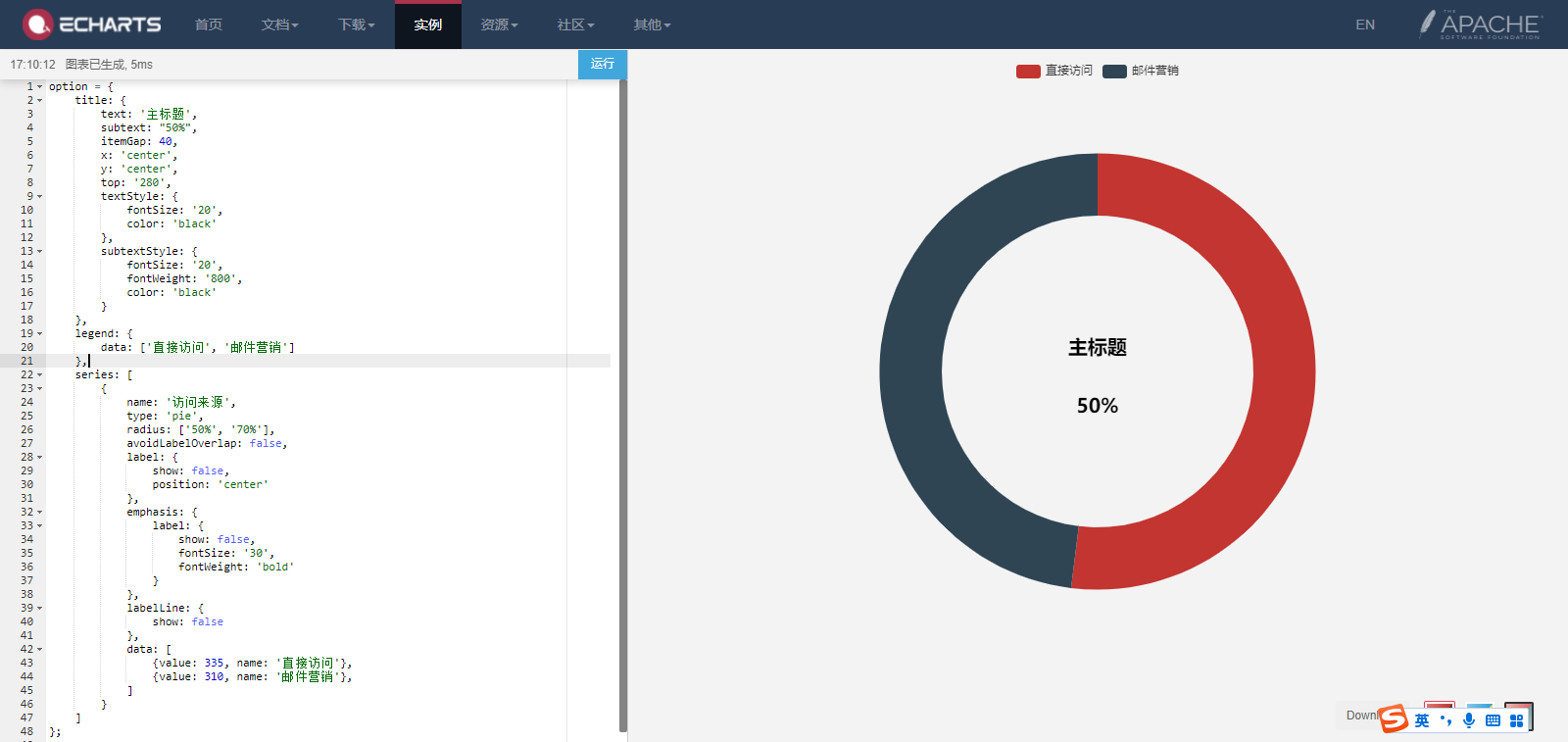Collapse the series array at line 22
The width and height of the screenshot is (1568, 742).
(x=40, y=375)
